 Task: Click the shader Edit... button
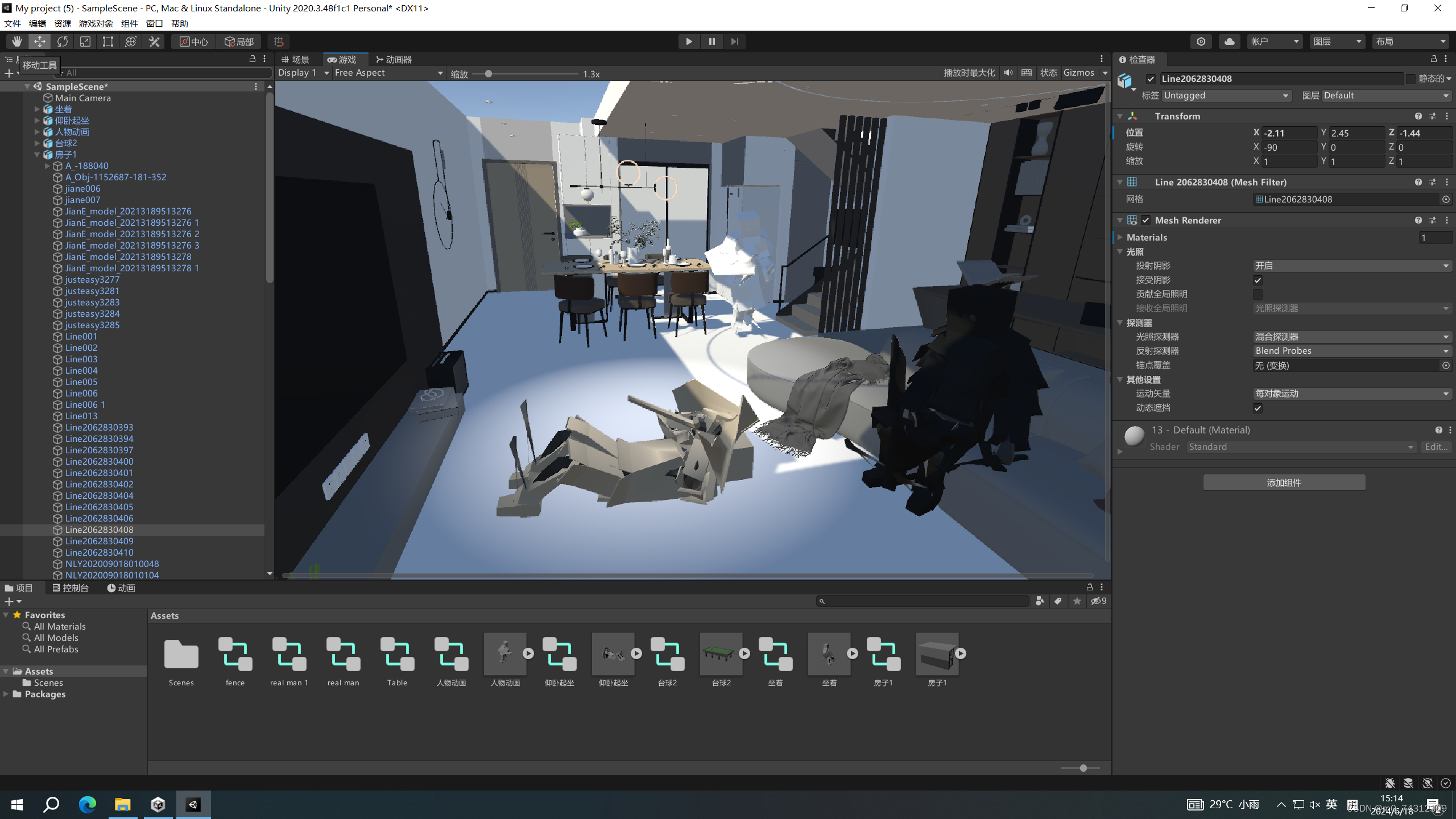(x=1436, y=447)
